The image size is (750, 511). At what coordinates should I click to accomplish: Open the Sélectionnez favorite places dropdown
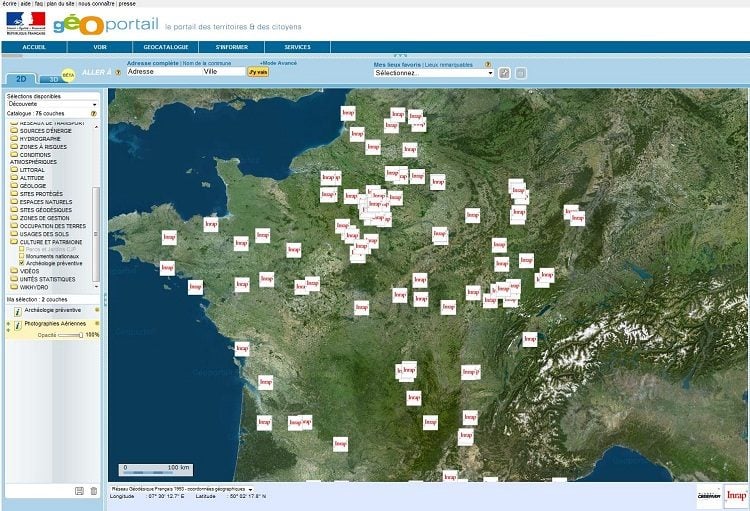[433, 73]
